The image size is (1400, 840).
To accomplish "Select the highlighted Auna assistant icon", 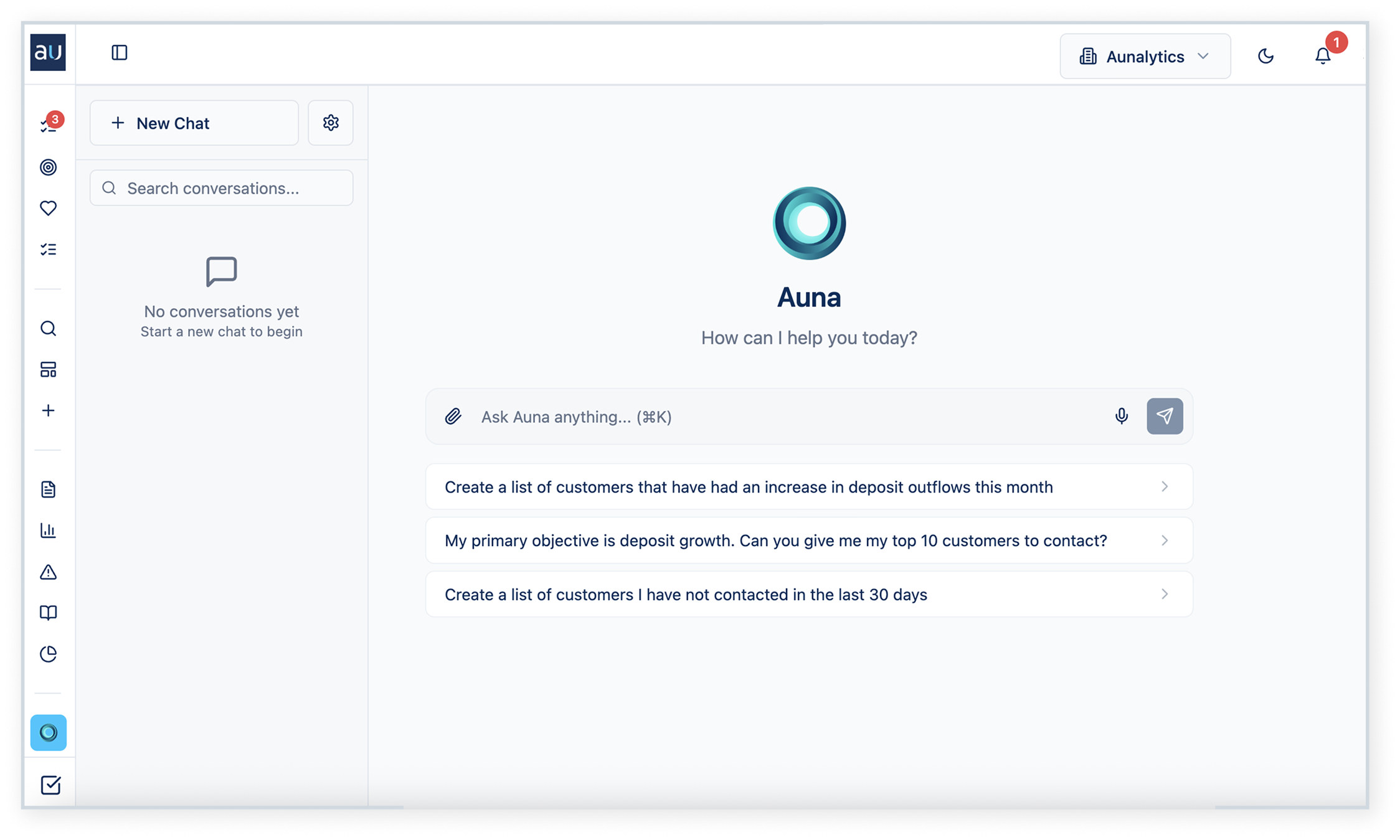I will (x=49, y=733).
